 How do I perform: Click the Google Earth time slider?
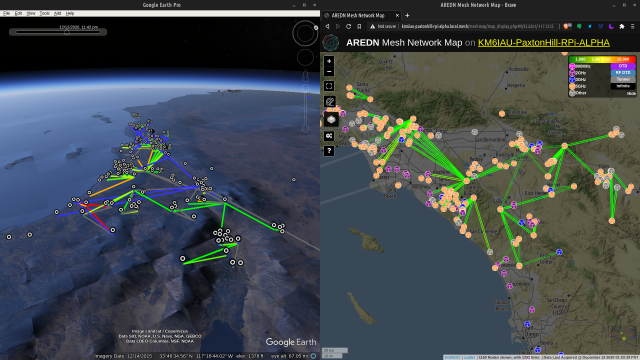(58, 32)
